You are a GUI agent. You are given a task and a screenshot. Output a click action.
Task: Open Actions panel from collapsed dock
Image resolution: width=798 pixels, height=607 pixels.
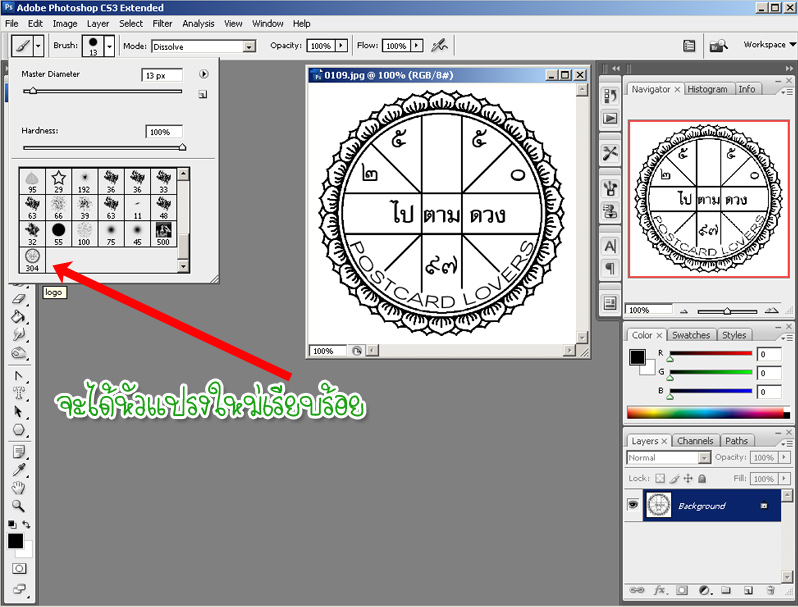coord(610,119)
